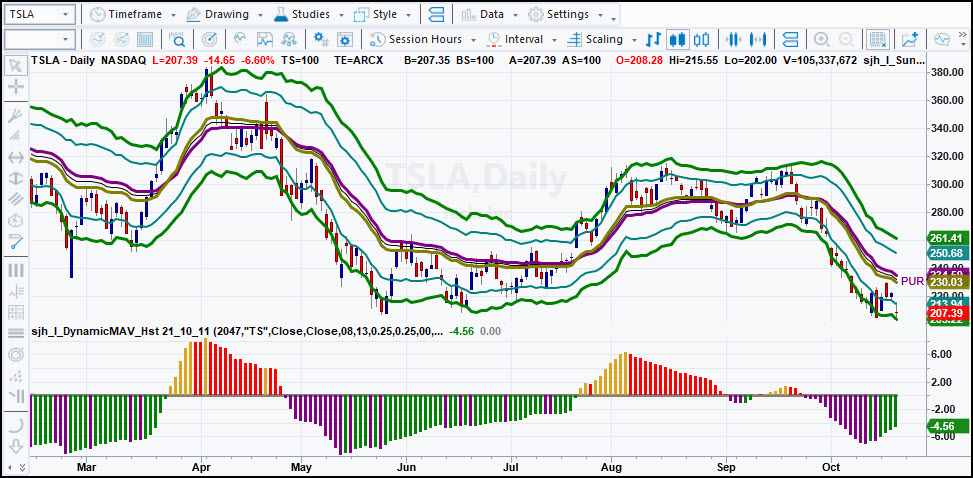
Task: Click the down arrow marker tool in sidebar
Action: (x=16, y=446)
